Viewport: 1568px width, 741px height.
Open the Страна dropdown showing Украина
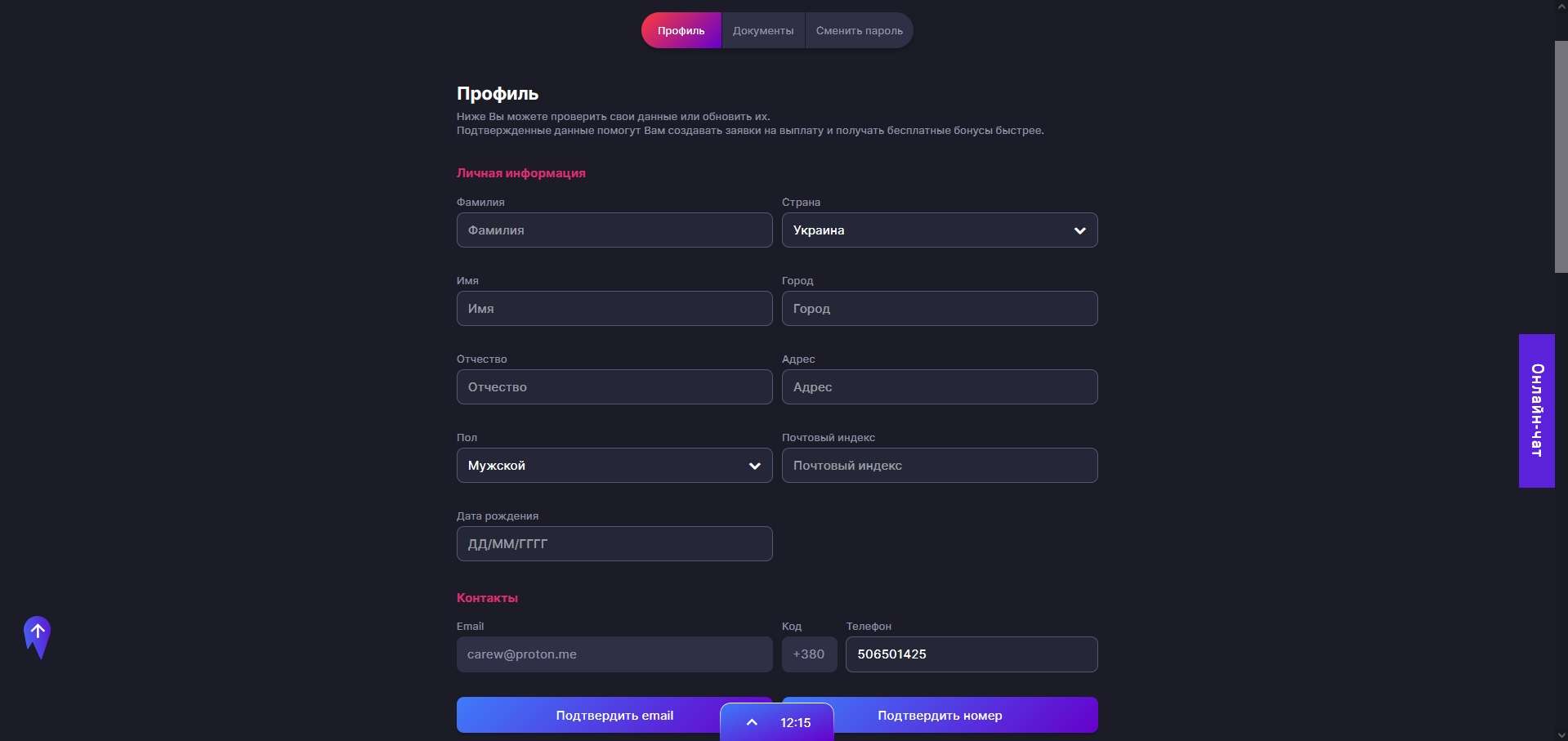pyautogui.click(x=923, y=230)
